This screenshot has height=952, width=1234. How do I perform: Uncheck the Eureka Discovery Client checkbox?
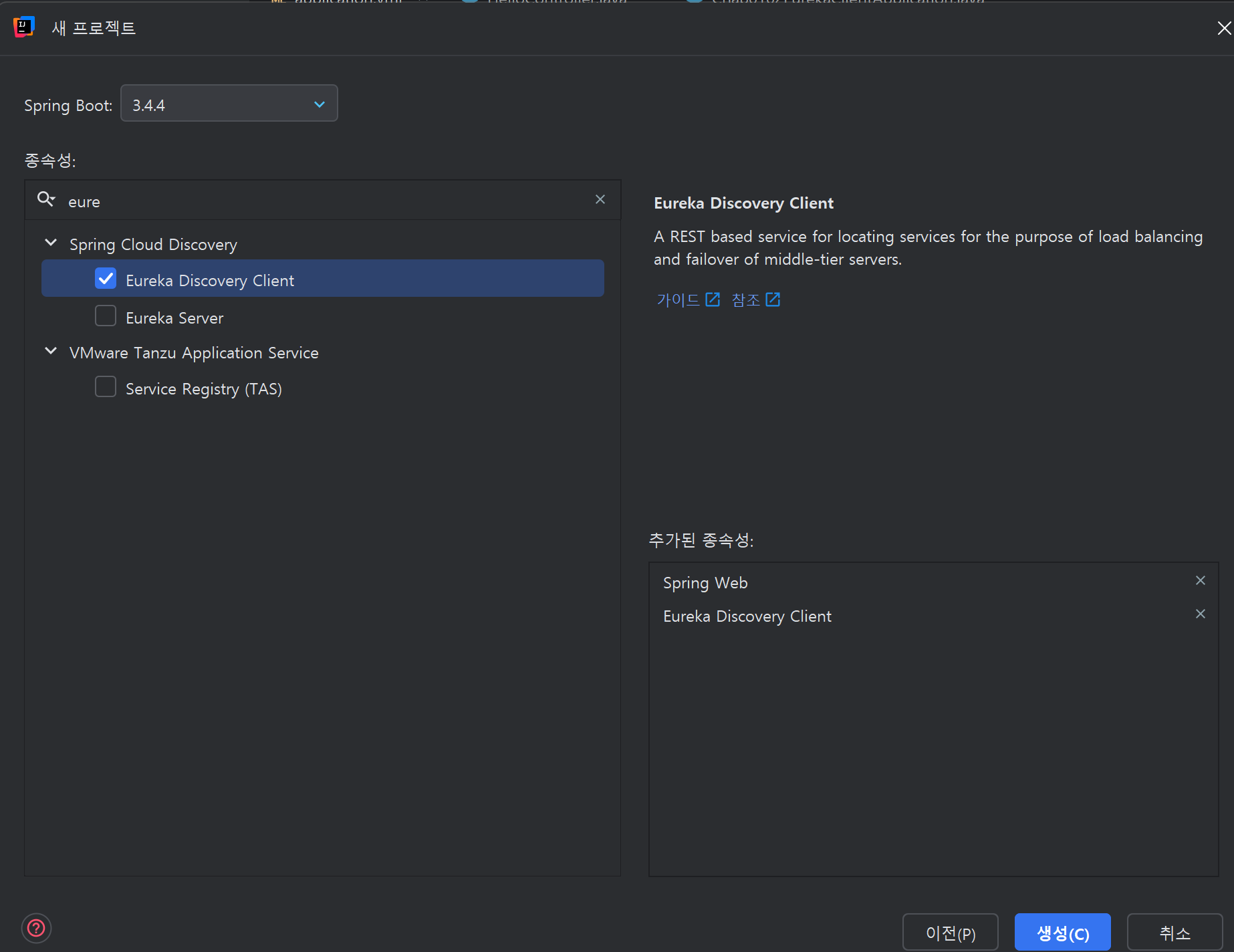point(106,279)
